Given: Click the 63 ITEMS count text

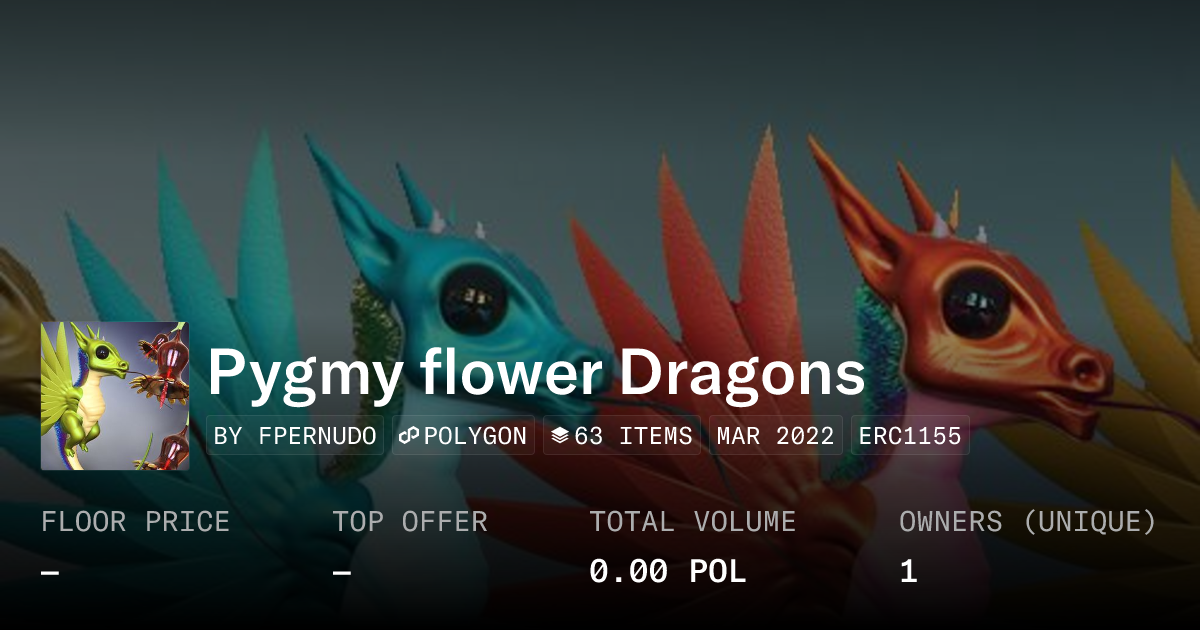Looking at the screenshot, I should (x=633, y=436).
